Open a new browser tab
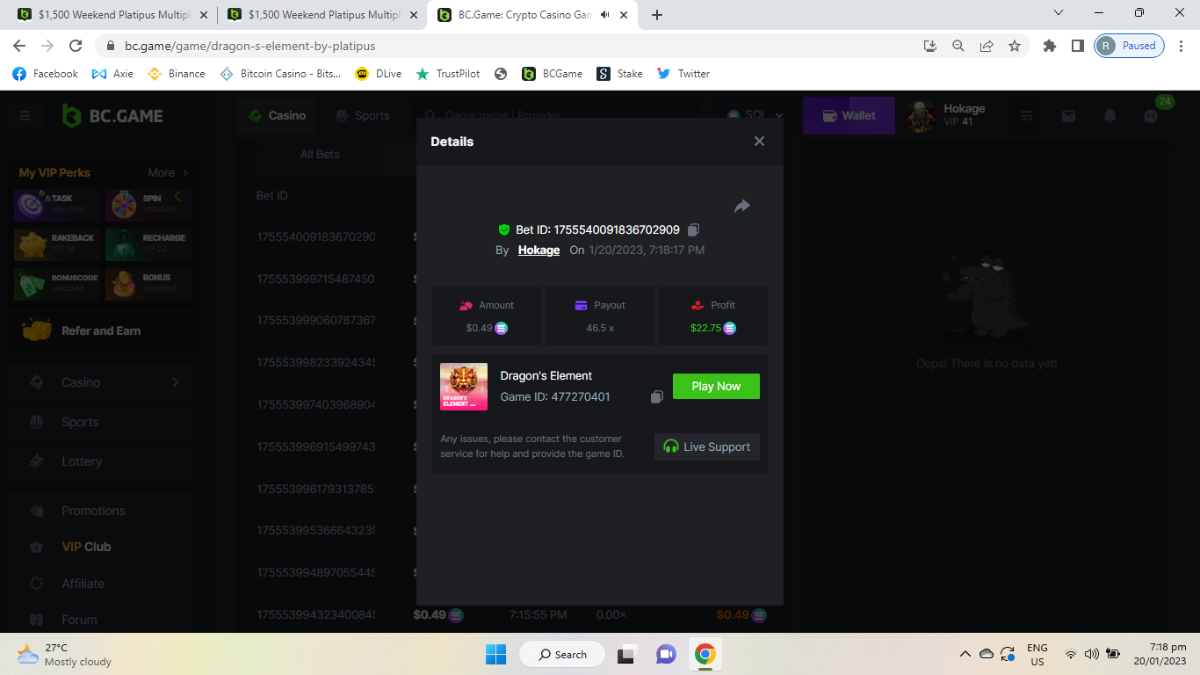Viewport: 1200px width, 675px height. [x=657, y=15]
